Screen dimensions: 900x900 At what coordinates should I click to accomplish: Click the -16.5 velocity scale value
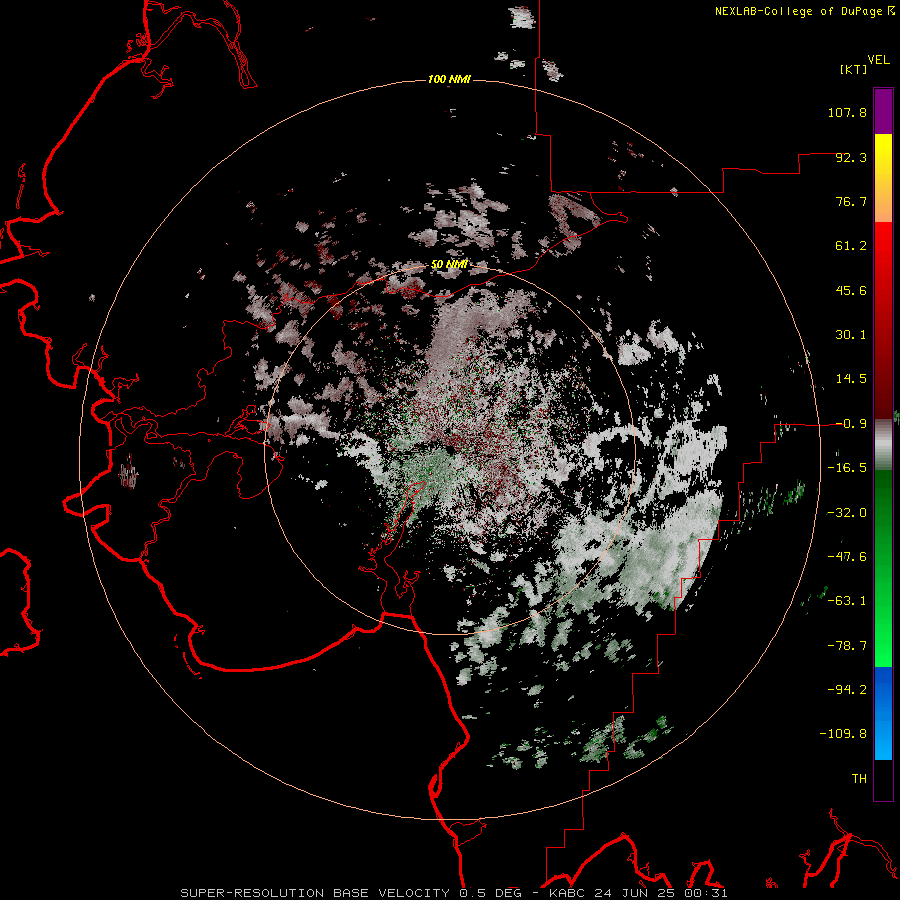pyautogui.click(x=847, y=468)
